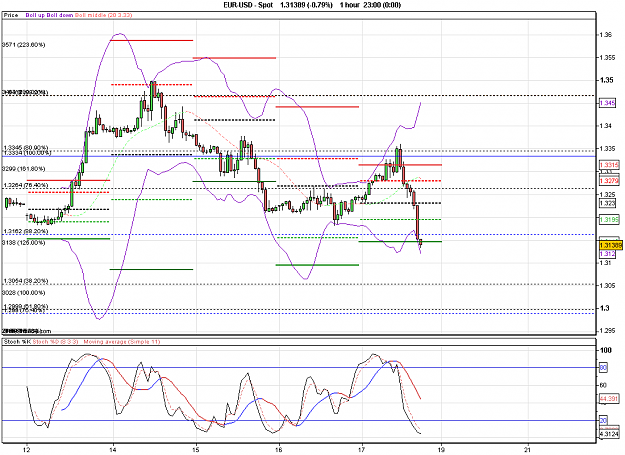
Task: Select the Price legend label
Action: (11, 15)
